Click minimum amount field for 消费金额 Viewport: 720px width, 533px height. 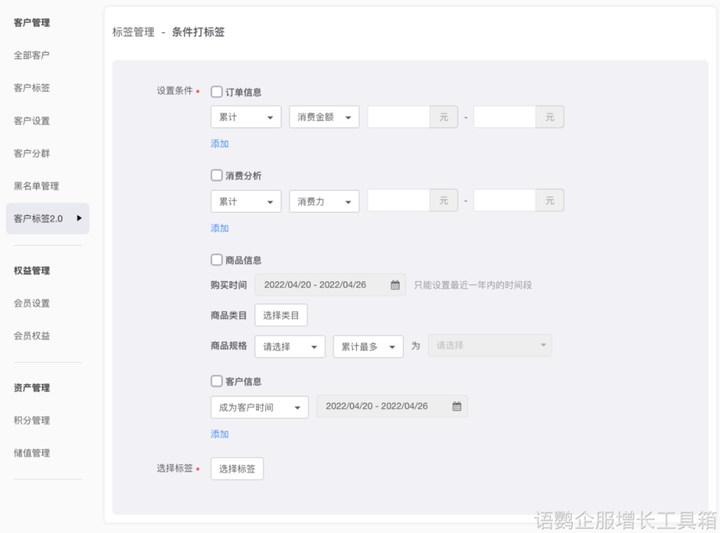coord(399,117)
